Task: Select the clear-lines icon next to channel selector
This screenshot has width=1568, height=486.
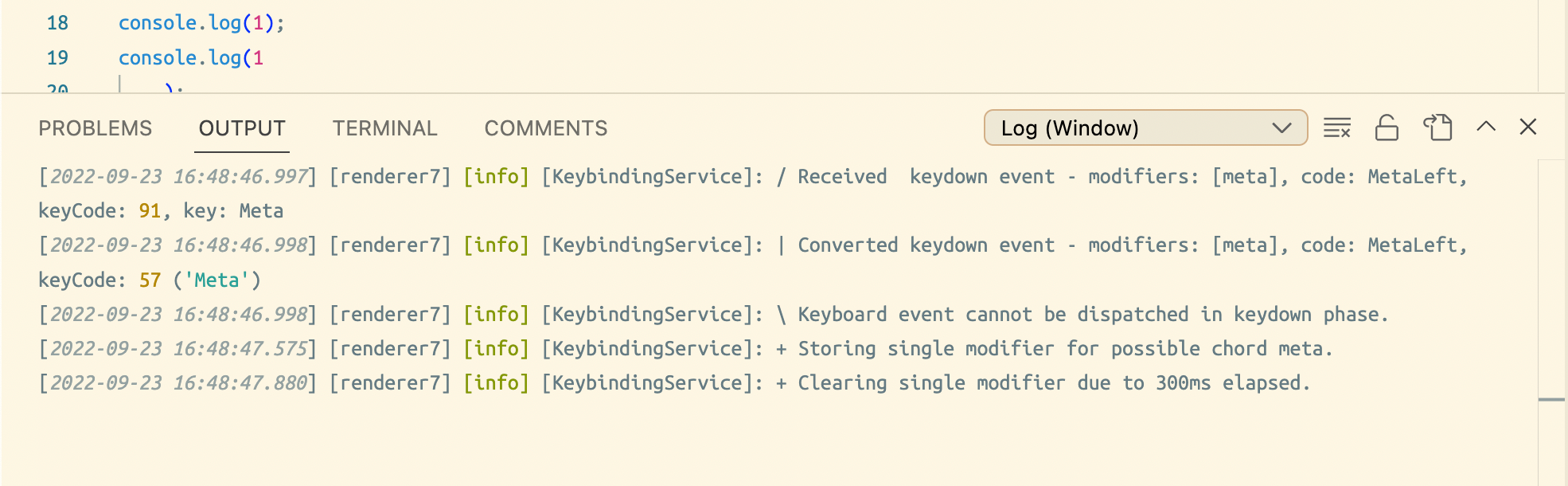Action: 1336,127
